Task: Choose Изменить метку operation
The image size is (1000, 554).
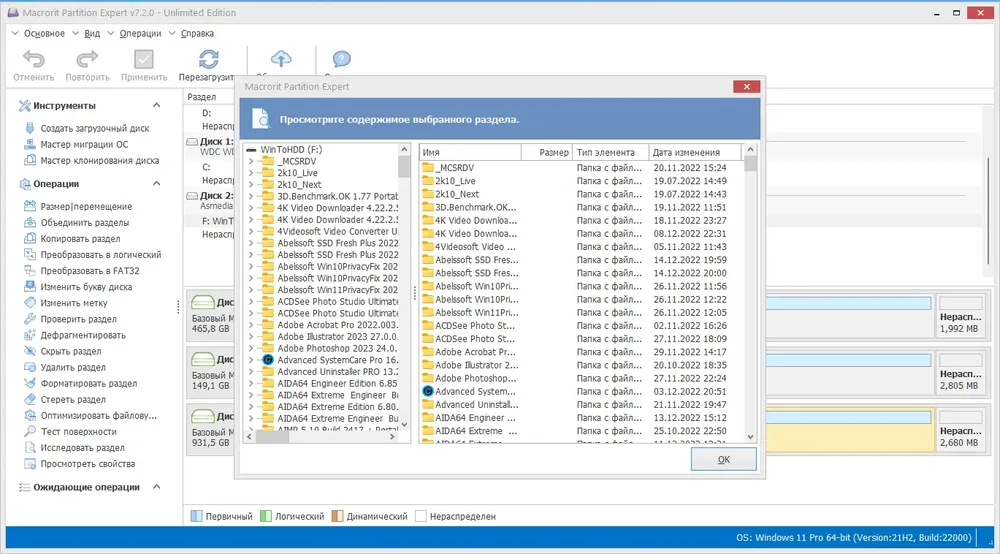Action: coord(74,303)
